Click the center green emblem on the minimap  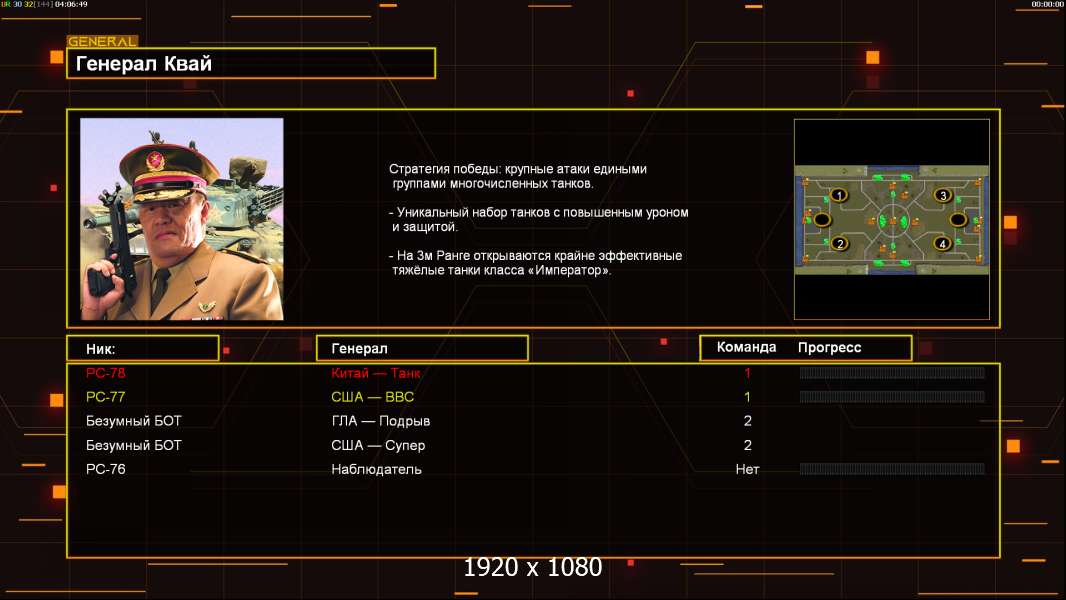coord(892,221)
